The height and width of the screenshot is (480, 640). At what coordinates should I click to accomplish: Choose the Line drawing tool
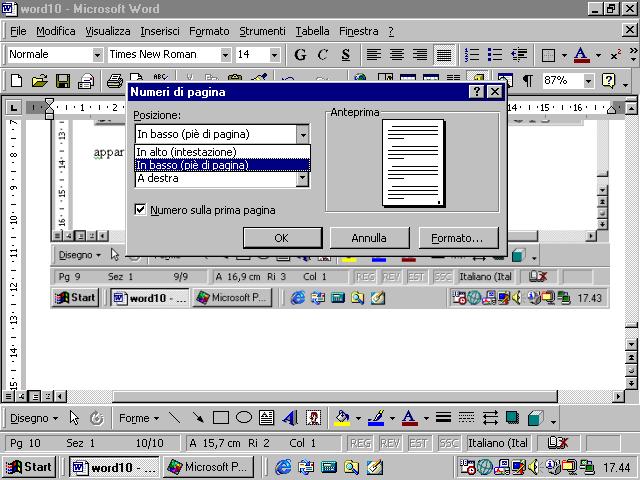[x=175, y=418]
